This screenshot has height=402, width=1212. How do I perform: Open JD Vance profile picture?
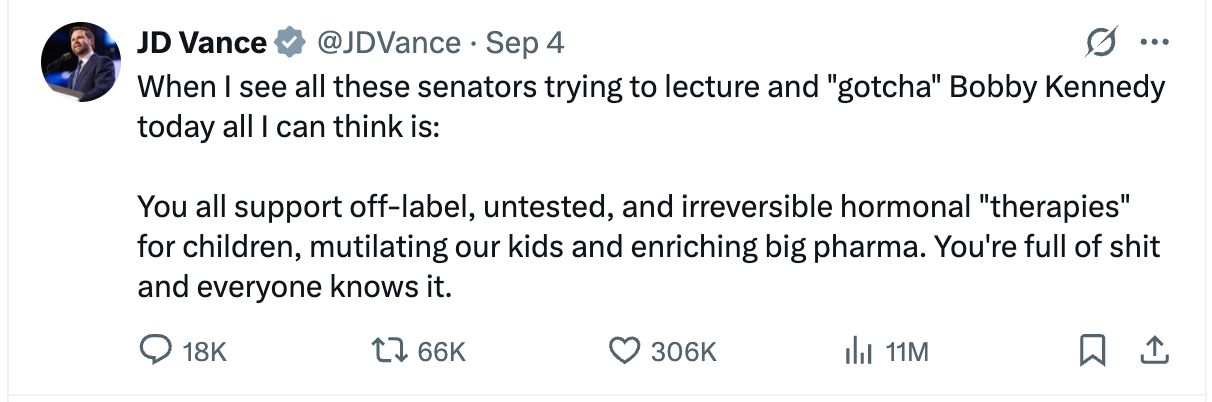point(79,61)
